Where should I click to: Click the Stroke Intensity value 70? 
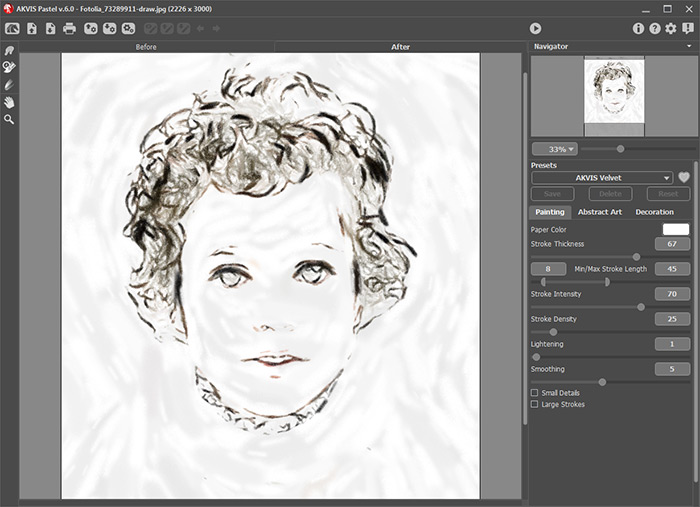click(x=672, y=294)
